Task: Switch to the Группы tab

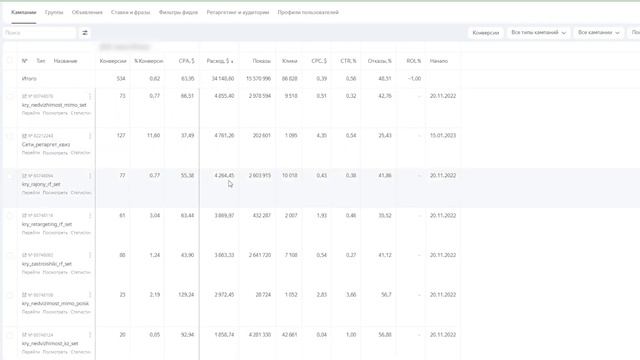Action: click(x=54, y=13)
